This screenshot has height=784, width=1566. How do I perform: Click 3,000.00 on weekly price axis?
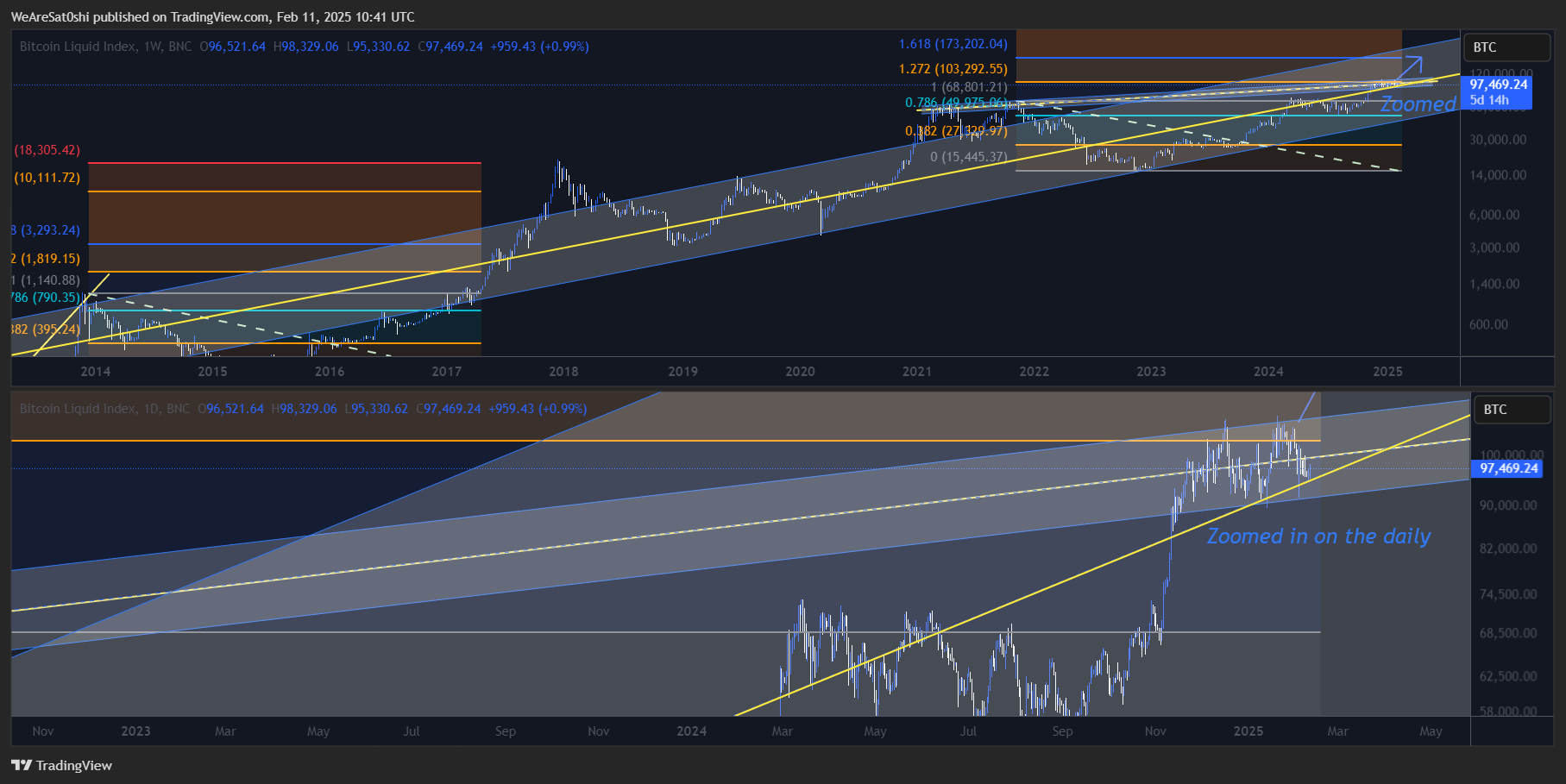pyautogui.click(x=1494, y=248)
